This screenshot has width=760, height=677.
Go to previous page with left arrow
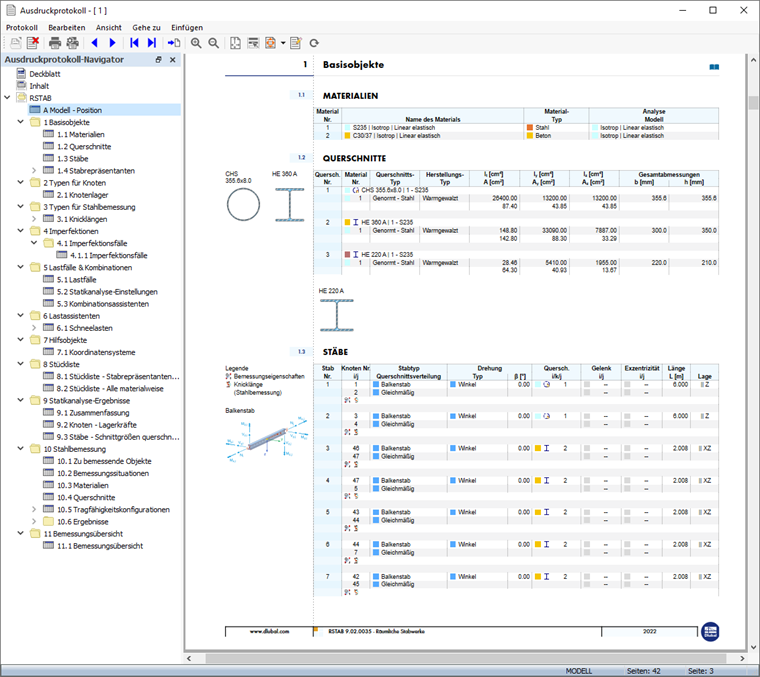95,43
